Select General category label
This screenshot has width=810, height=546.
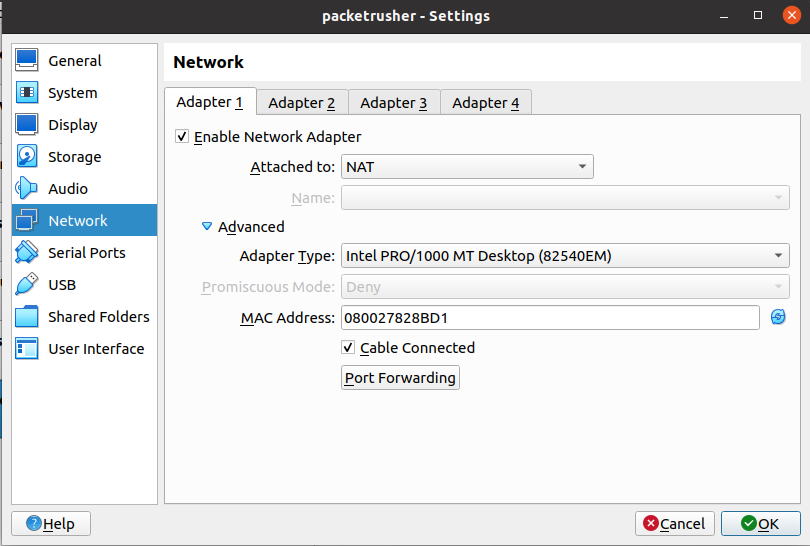coord(75,61)
